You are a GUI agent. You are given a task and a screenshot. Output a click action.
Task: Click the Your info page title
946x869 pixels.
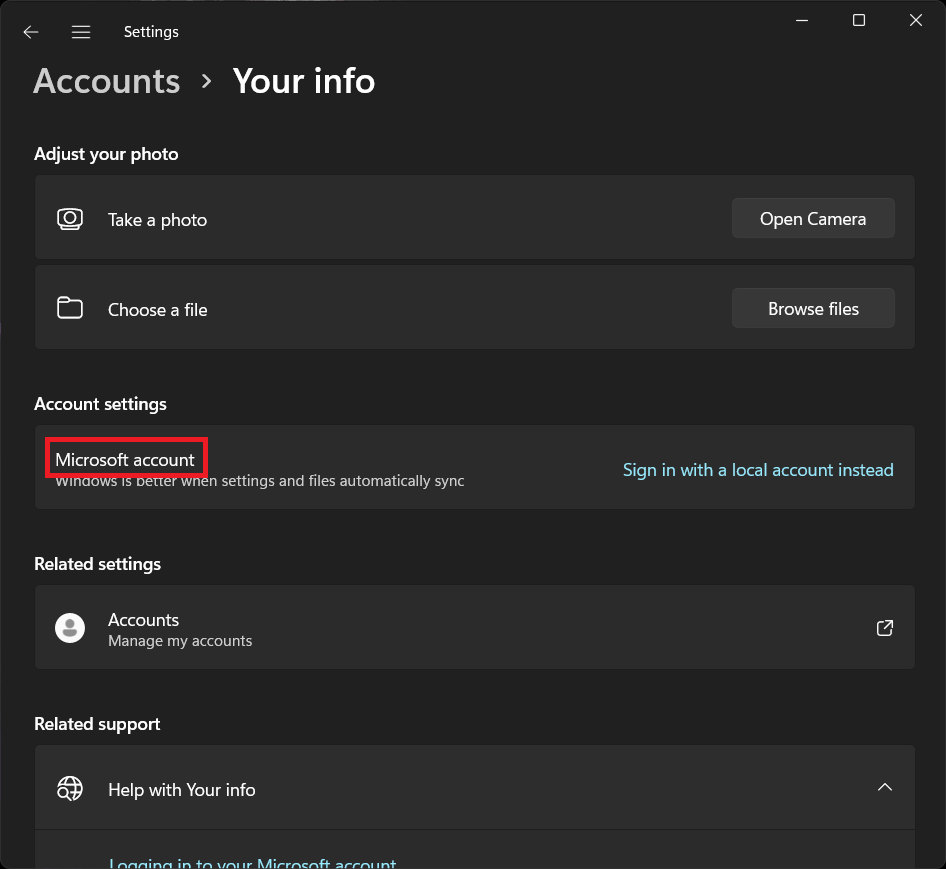303,81
